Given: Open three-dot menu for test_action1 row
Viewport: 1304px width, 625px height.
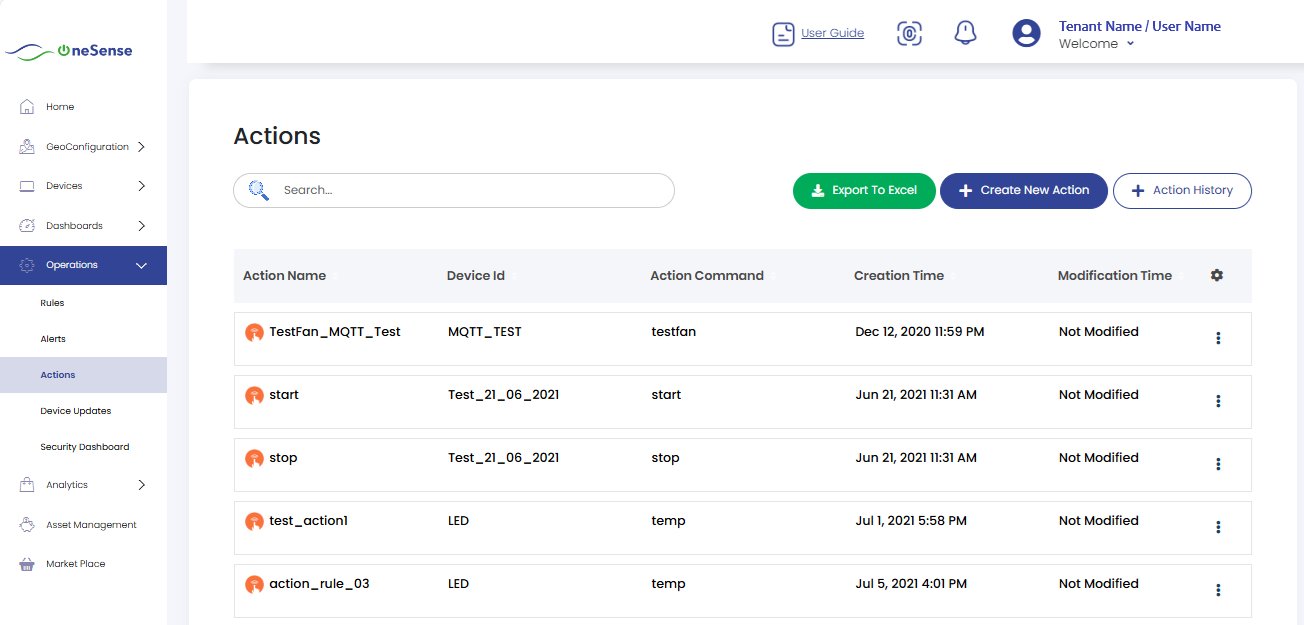Looking at the screenshot, I should (1218, 527).
